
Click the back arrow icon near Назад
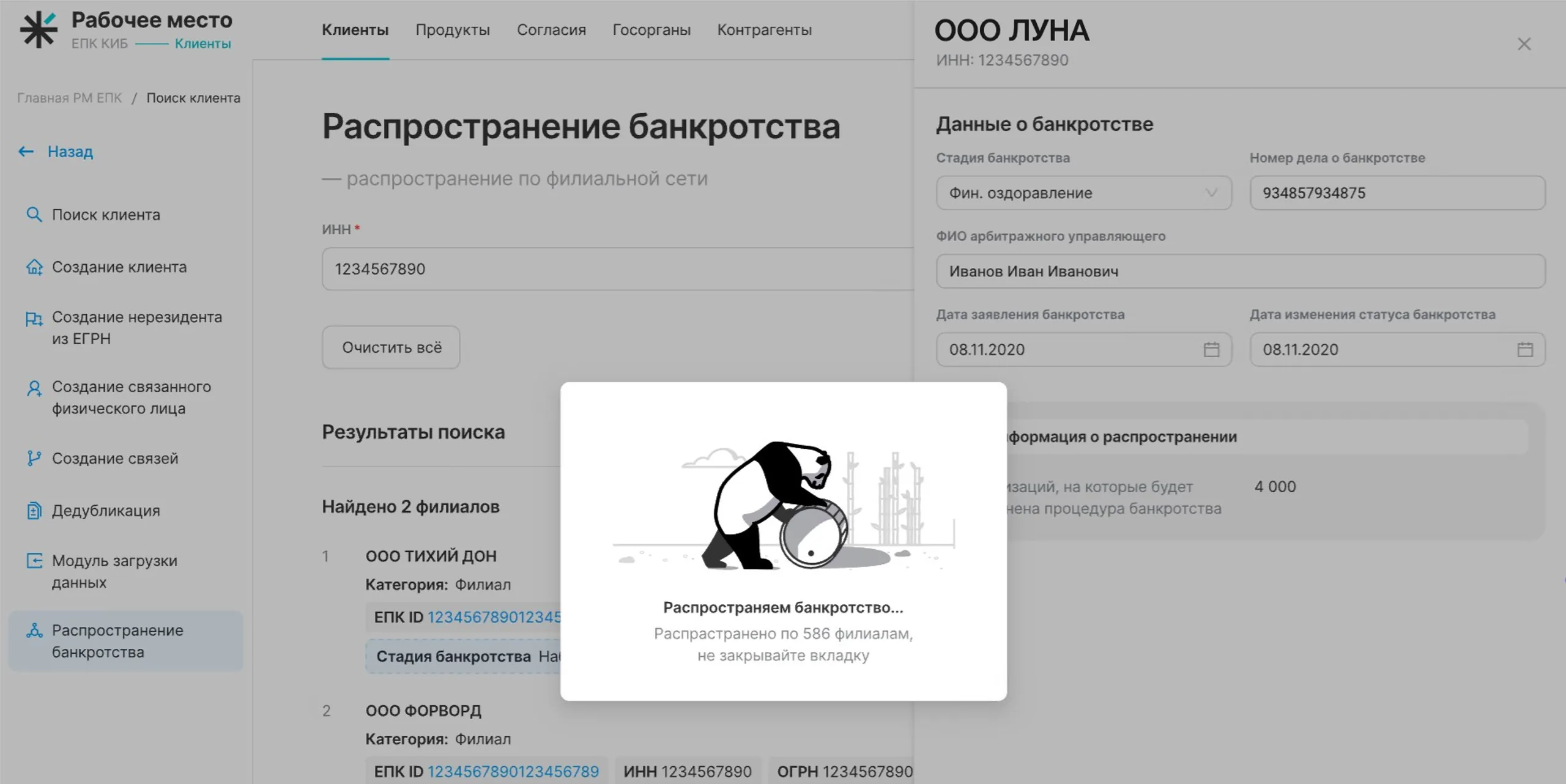point(26,151)
